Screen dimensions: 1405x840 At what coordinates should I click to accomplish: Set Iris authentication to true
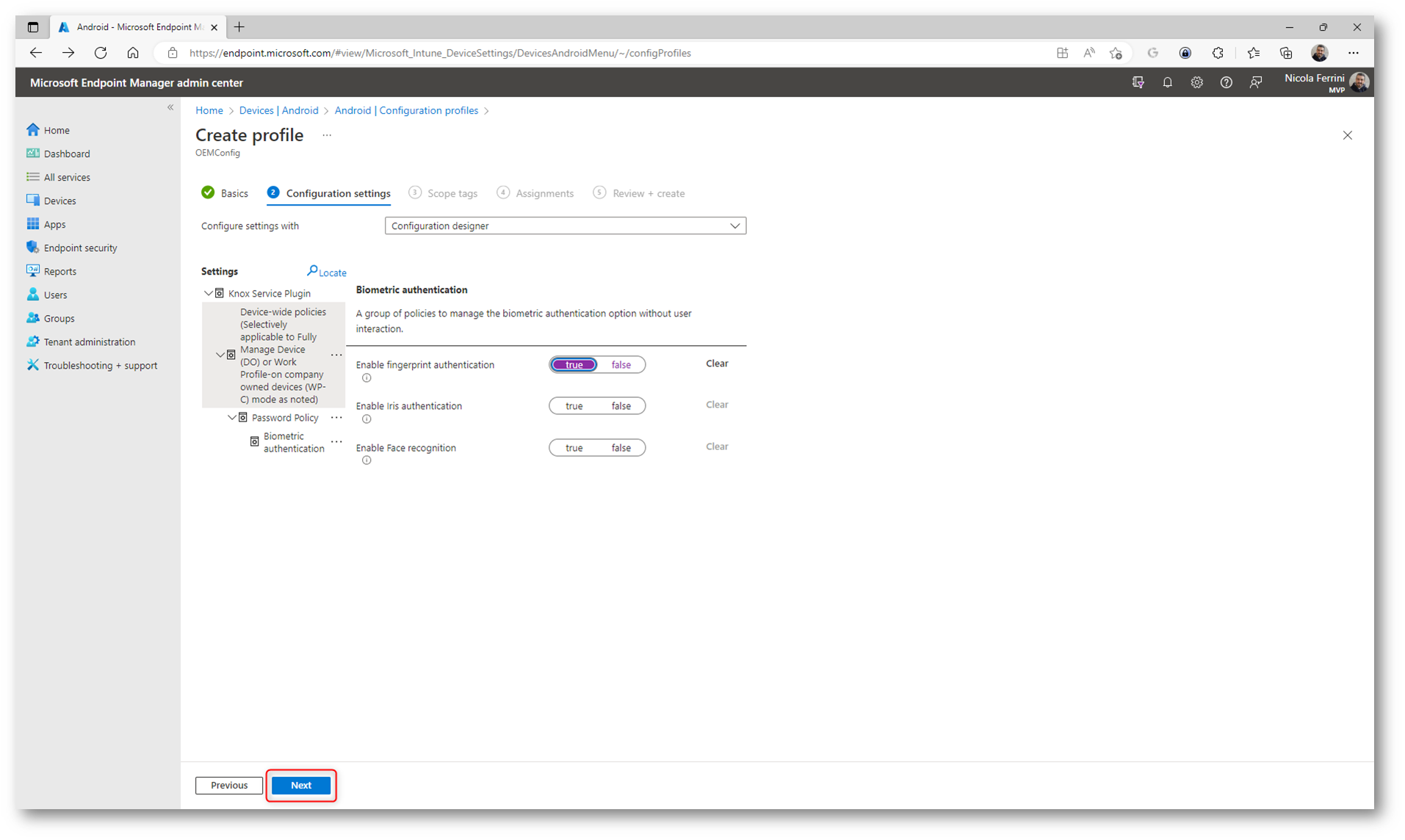coord(574,406)
